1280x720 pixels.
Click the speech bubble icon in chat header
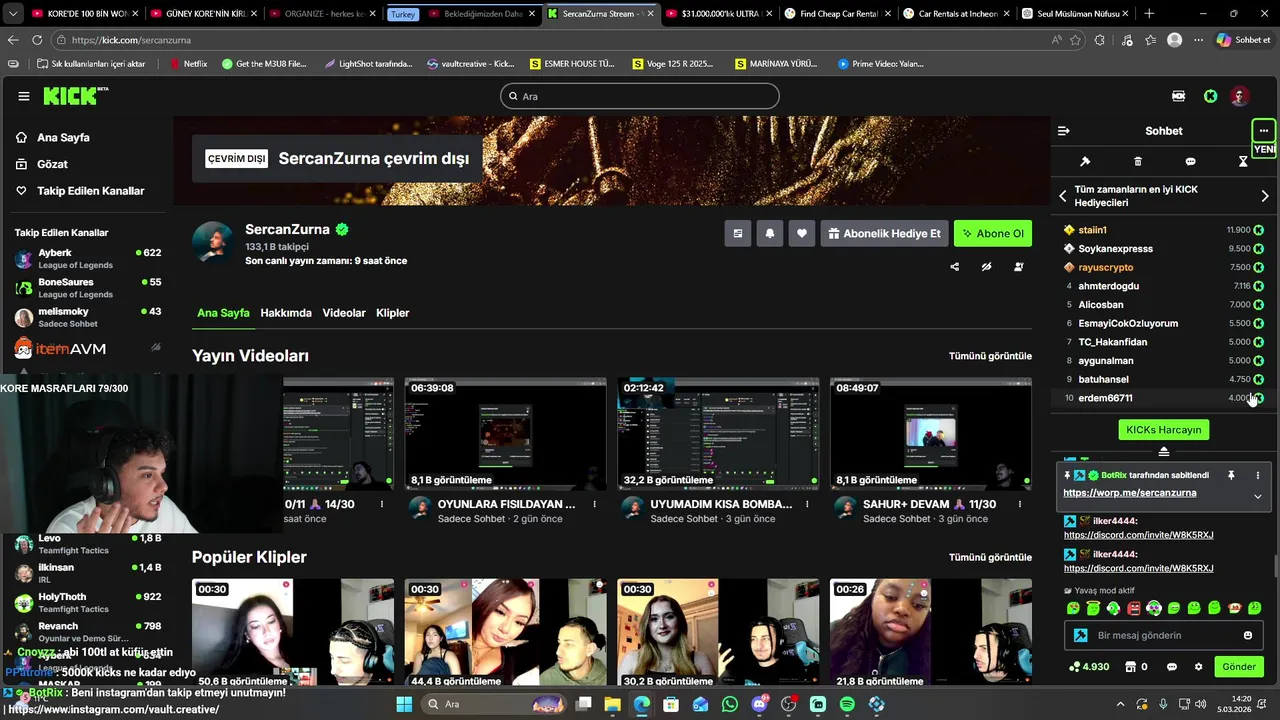(1190, 161)
